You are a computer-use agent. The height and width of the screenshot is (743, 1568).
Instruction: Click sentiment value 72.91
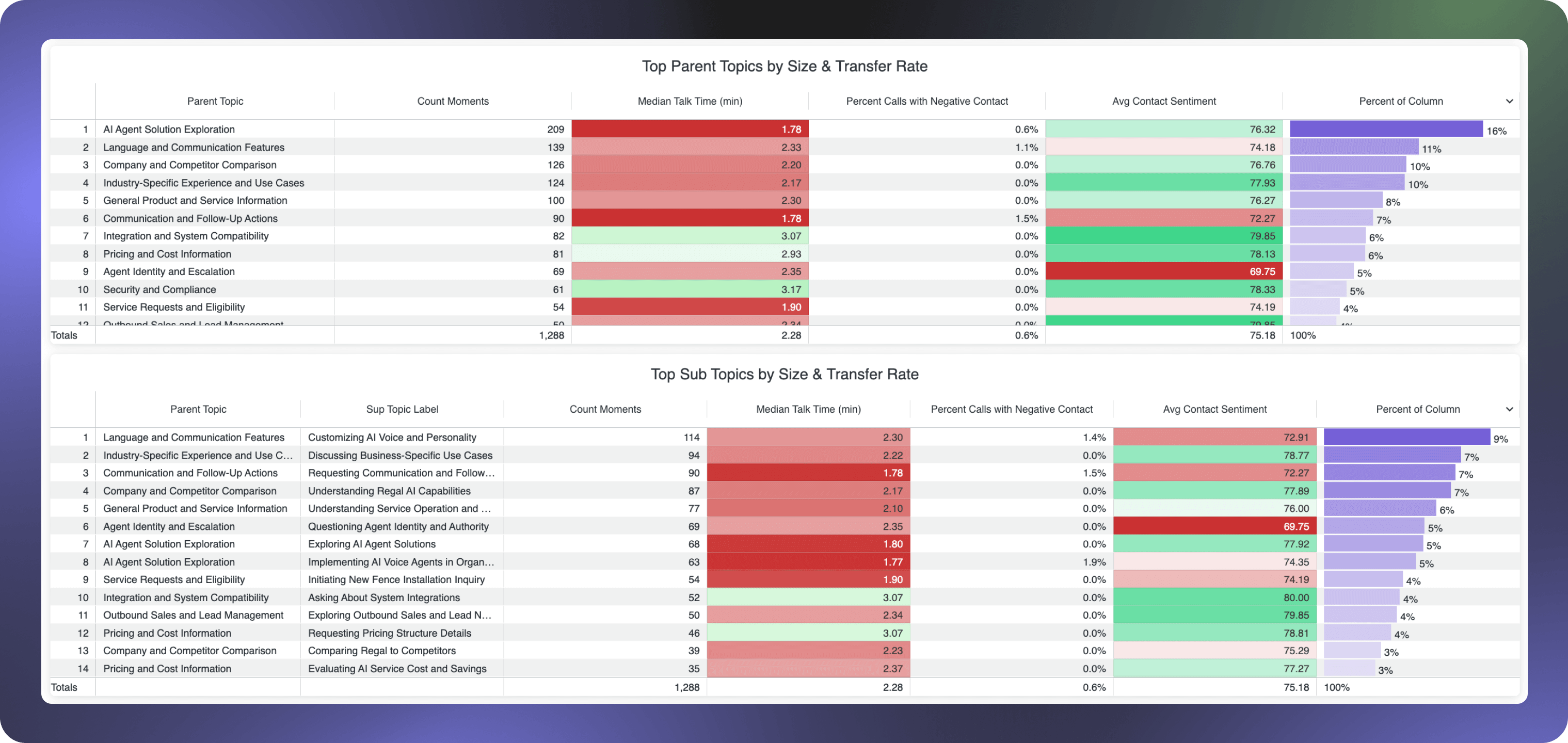tap(1296, 437)
